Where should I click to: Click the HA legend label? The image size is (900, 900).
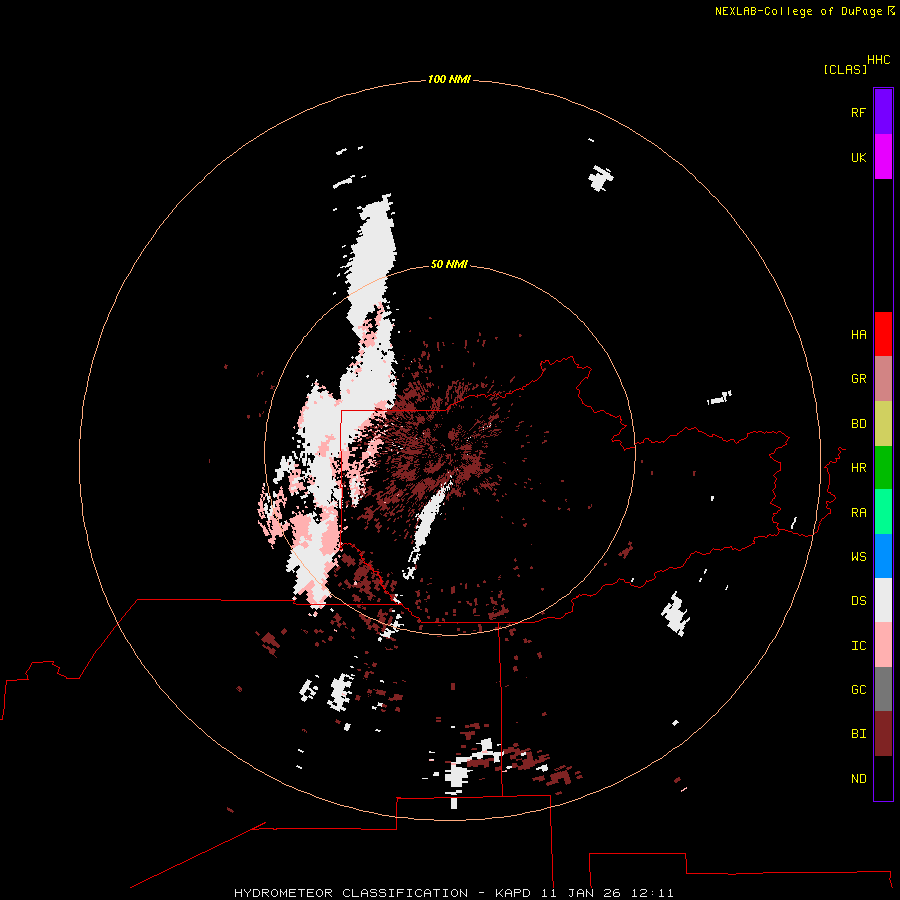click(x=858, y=335)
